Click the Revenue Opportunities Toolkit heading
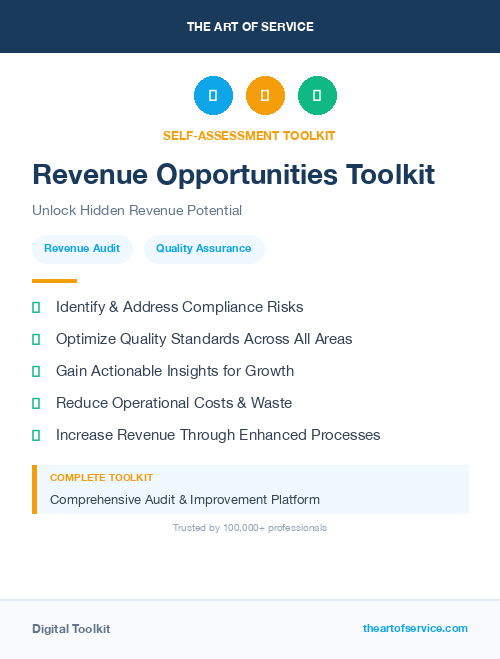Screen dimensions: 500x659 234,174
